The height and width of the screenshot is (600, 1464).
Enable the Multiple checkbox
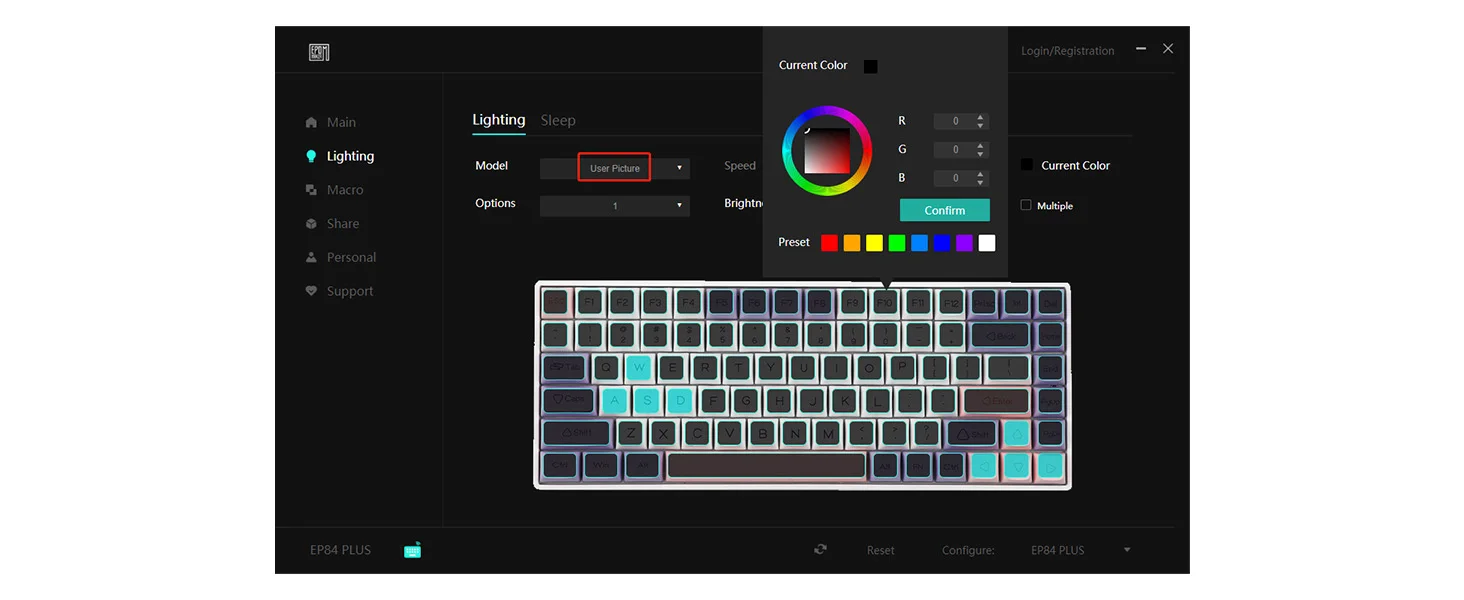[x=1025, y=205]
